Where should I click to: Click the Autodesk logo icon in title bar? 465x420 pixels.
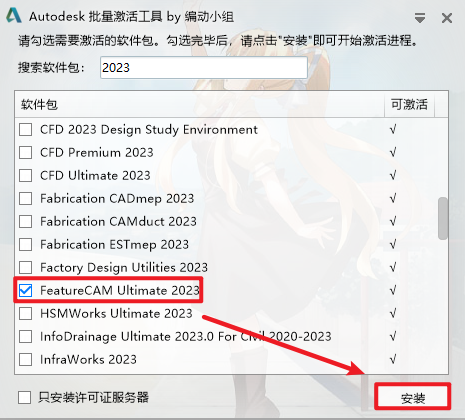click(14, 16)
